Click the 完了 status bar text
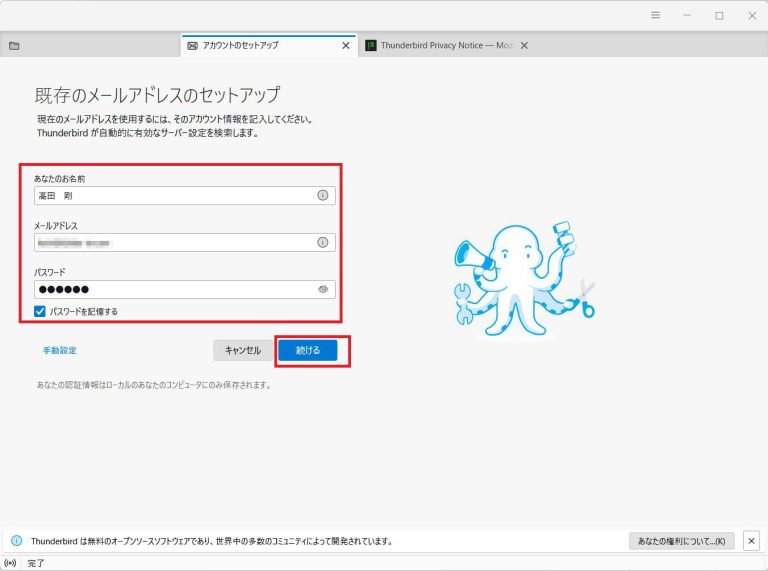 [x=36, y=563]
